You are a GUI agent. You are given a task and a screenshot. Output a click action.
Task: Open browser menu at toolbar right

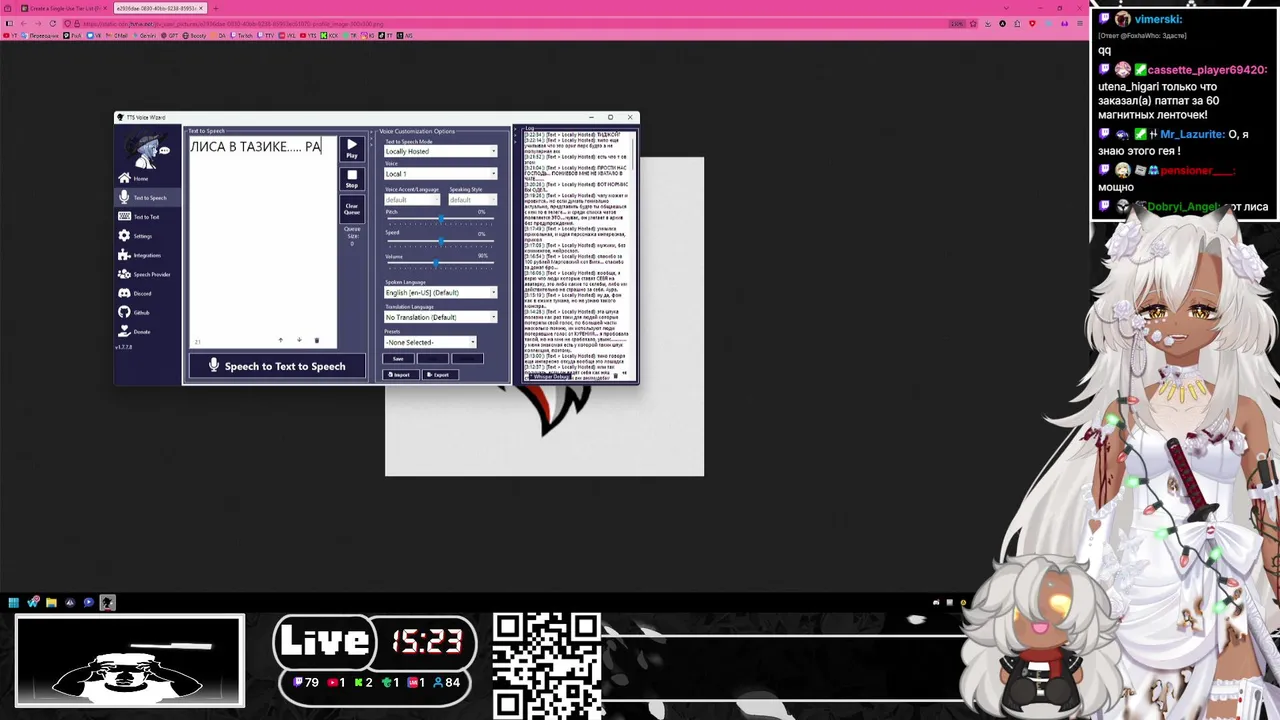(x=1080, y=23)
